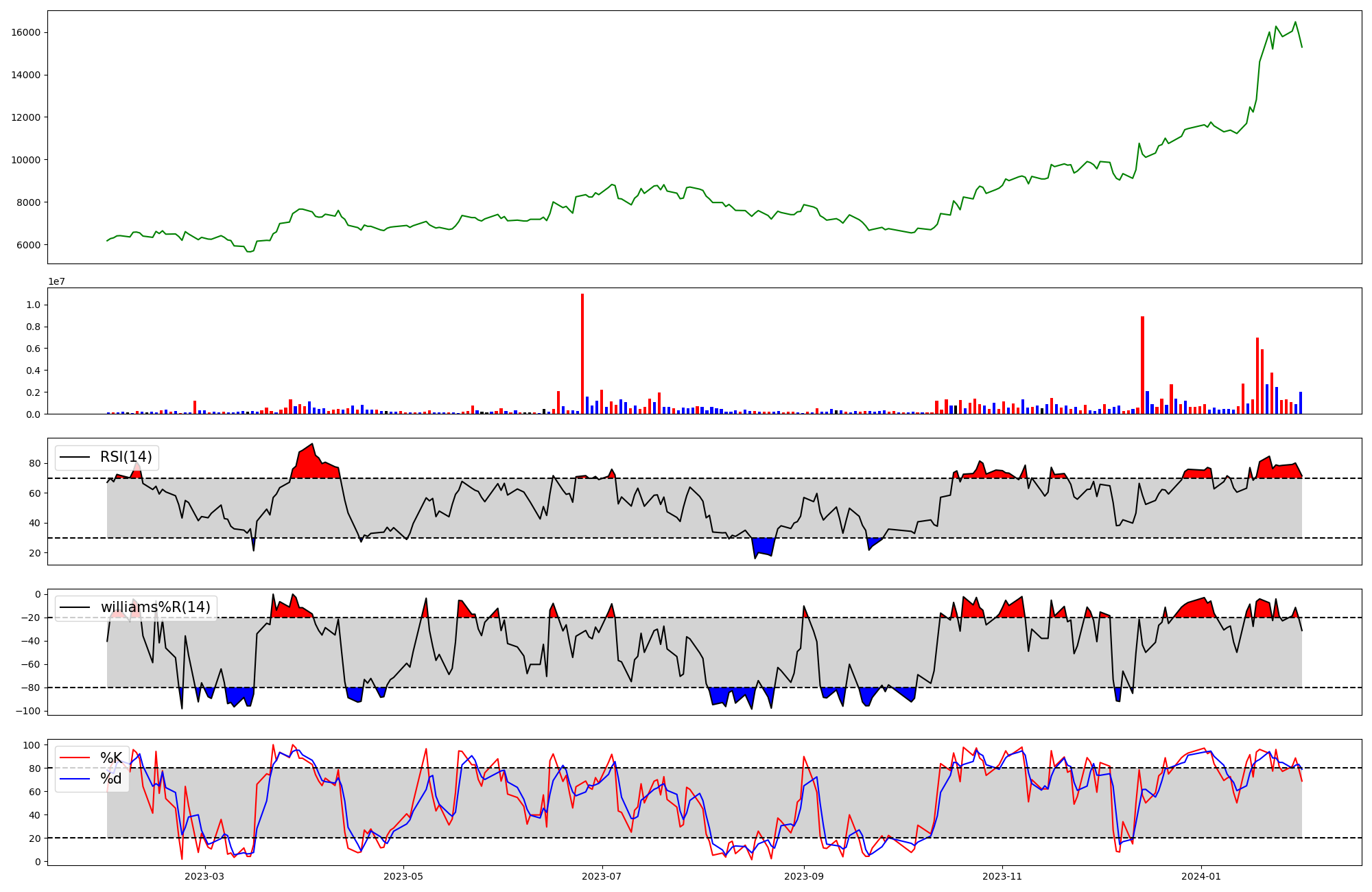The image size is (1372, 892).
Task: Click the 6000 price axis label
Action: point(29,245)
